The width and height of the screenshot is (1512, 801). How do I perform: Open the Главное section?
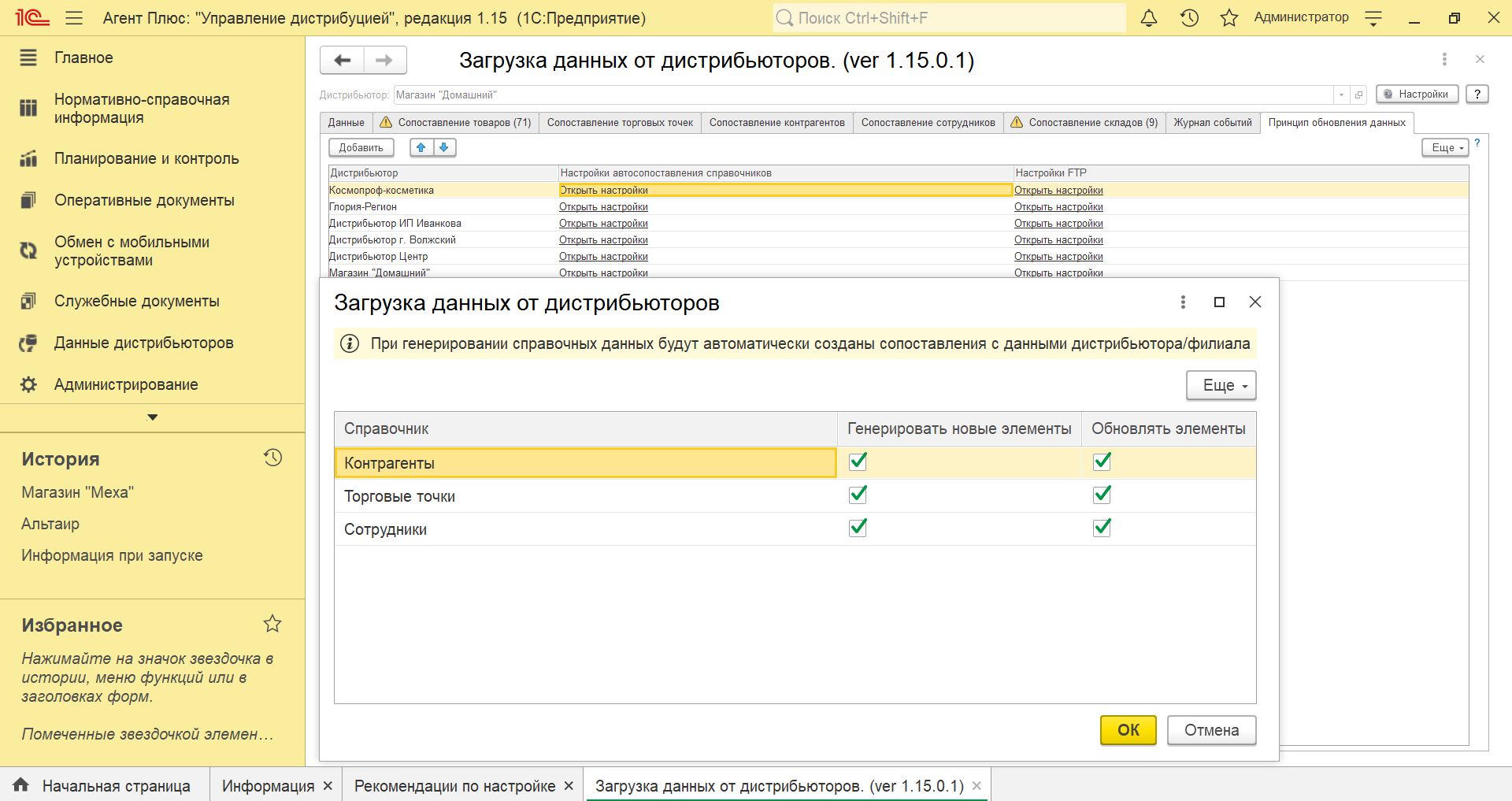(83, 57)
